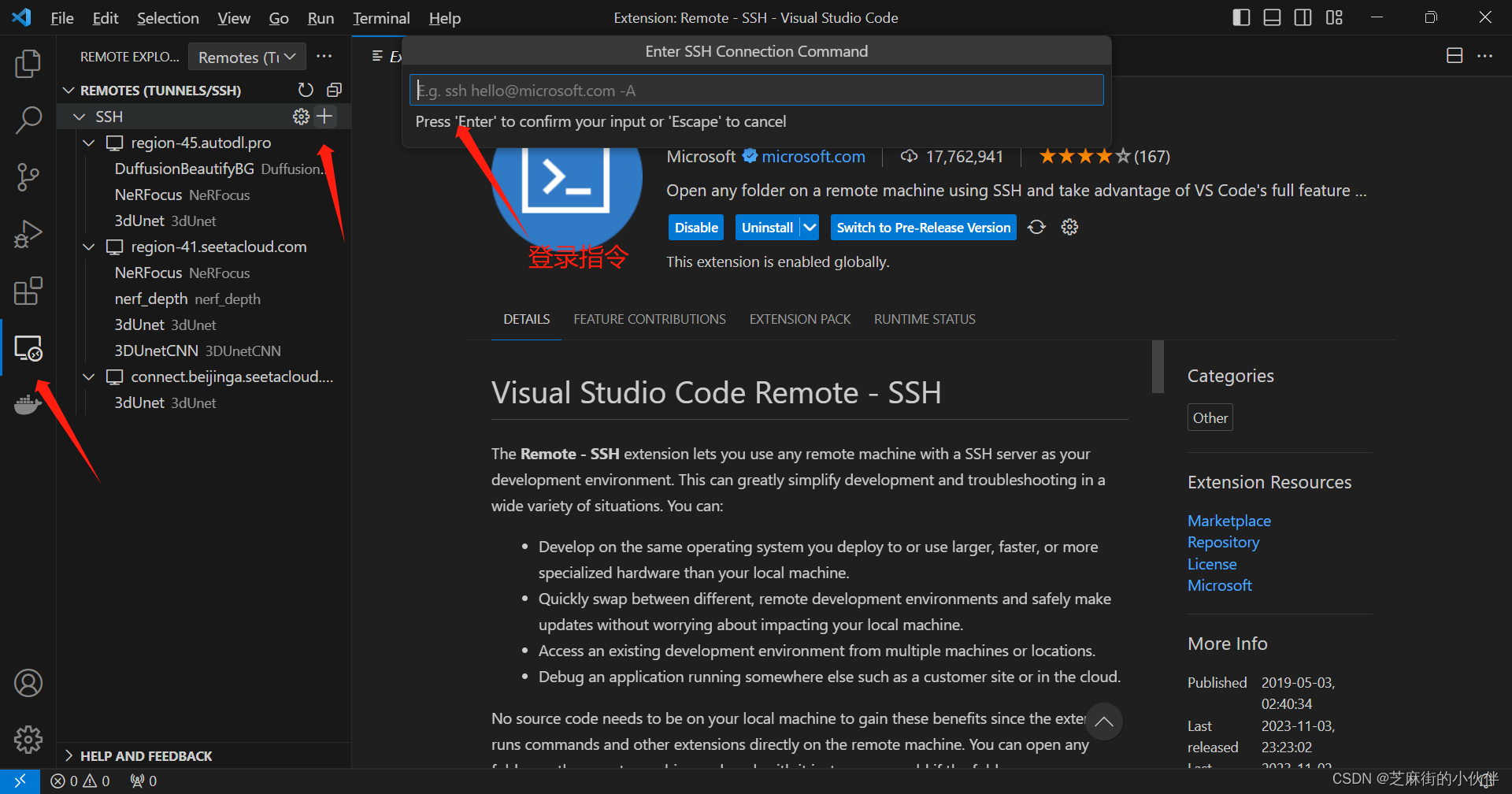
Task: Customize layout icon in title bar
Action: point(1334,17)
